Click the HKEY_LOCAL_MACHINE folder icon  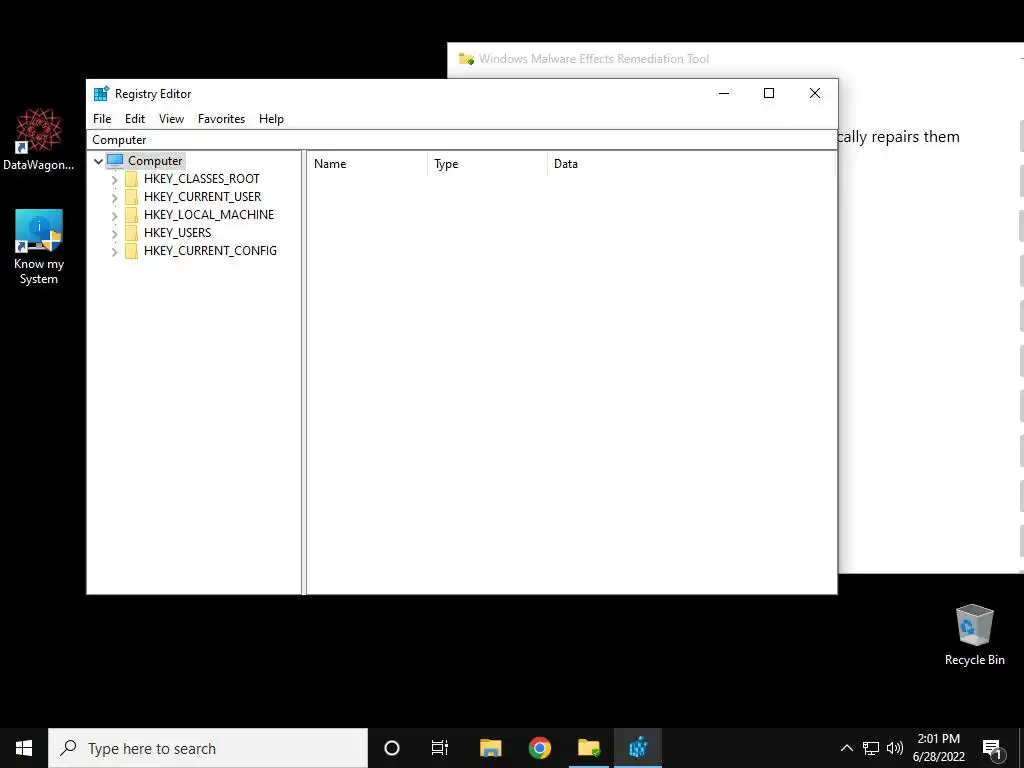click(x=131, y=215)
